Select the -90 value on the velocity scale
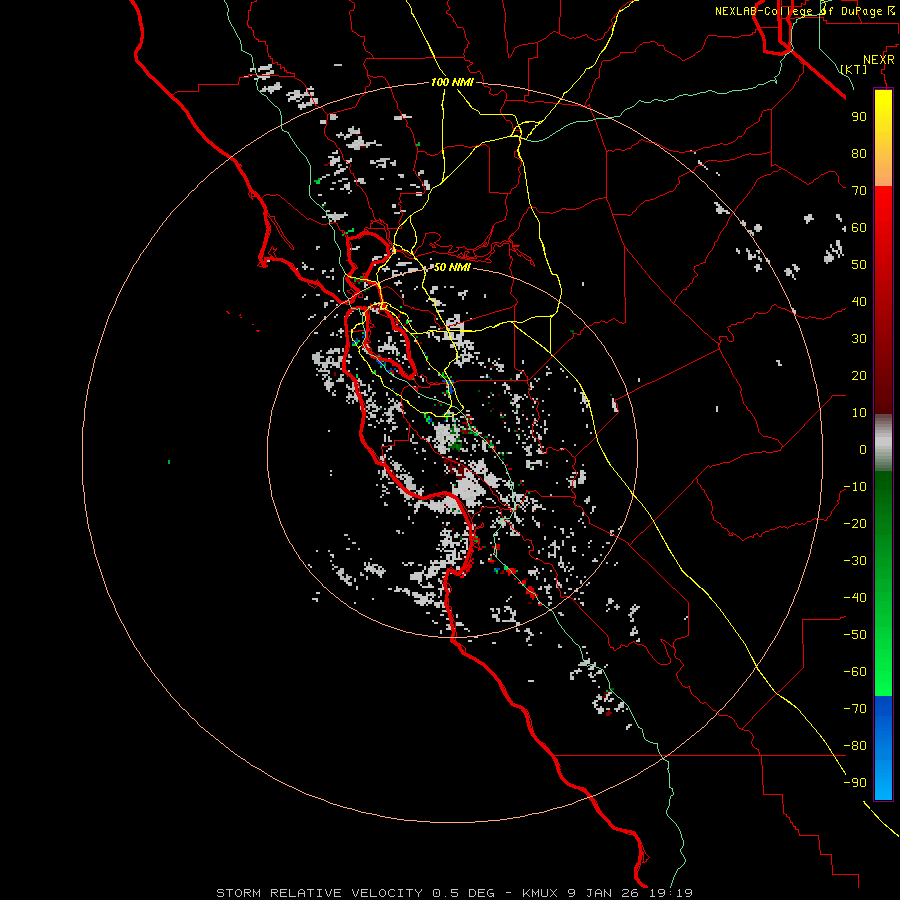This screenshot has height=900, width=900. 855,783
